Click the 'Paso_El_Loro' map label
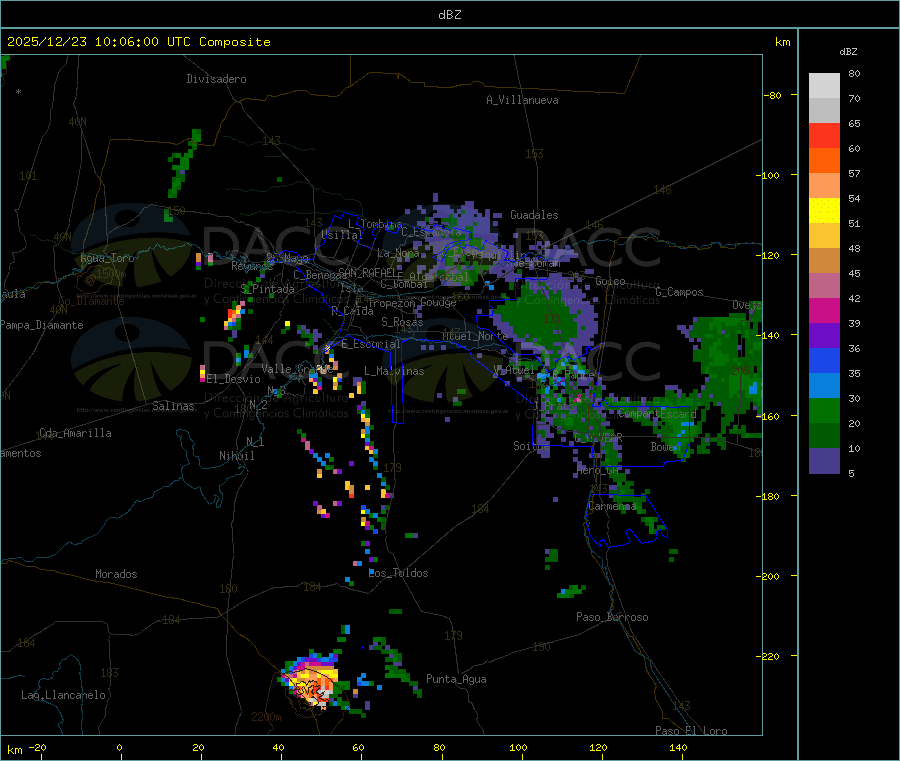The height and width of the screenshot is (761, 900). (x=691, y=731)
